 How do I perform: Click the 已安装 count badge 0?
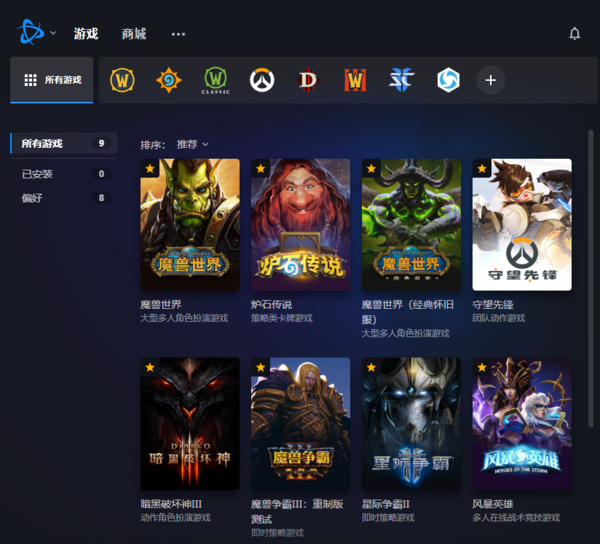click(101, 174)
